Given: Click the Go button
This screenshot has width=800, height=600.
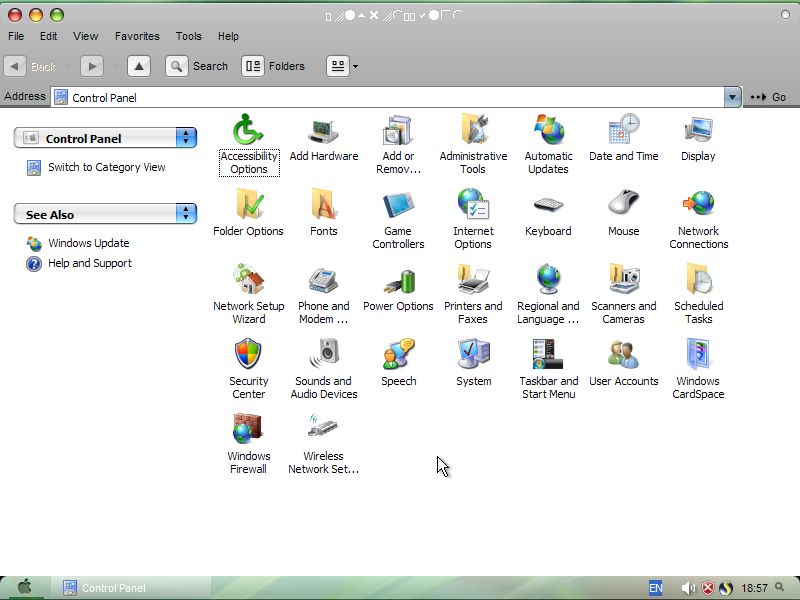Looking at the screenshot, I should pyautogui.click(x=768, y=97).
